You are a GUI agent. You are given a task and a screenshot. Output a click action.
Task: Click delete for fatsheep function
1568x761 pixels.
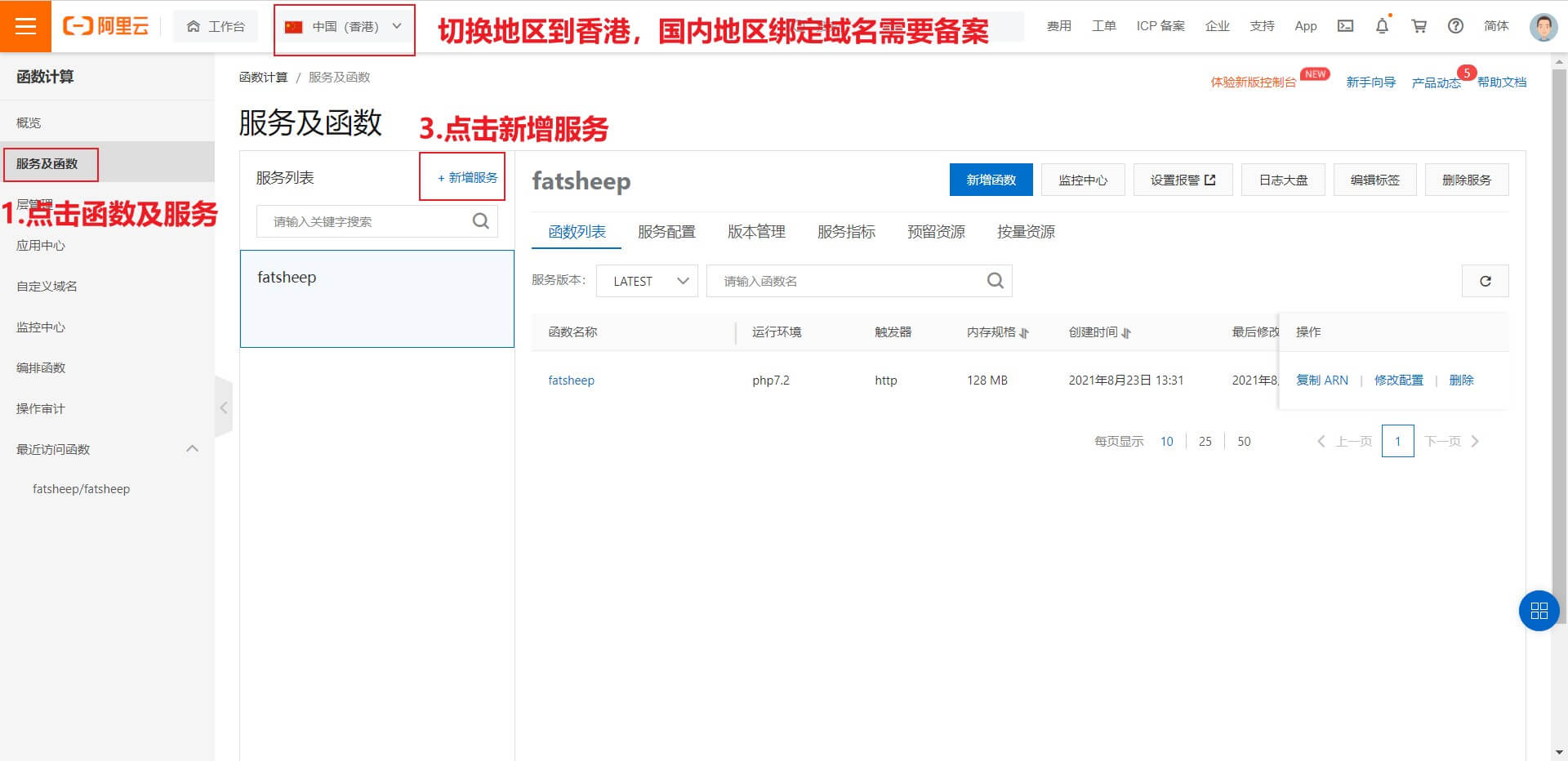tap(1461, 380)
